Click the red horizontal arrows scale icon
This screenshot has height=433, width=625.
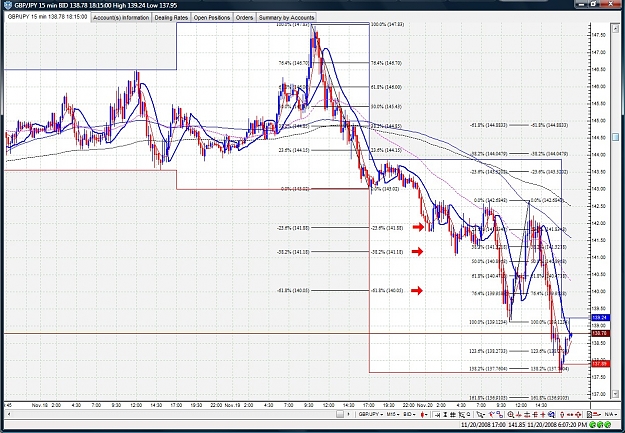coord(570,414)
